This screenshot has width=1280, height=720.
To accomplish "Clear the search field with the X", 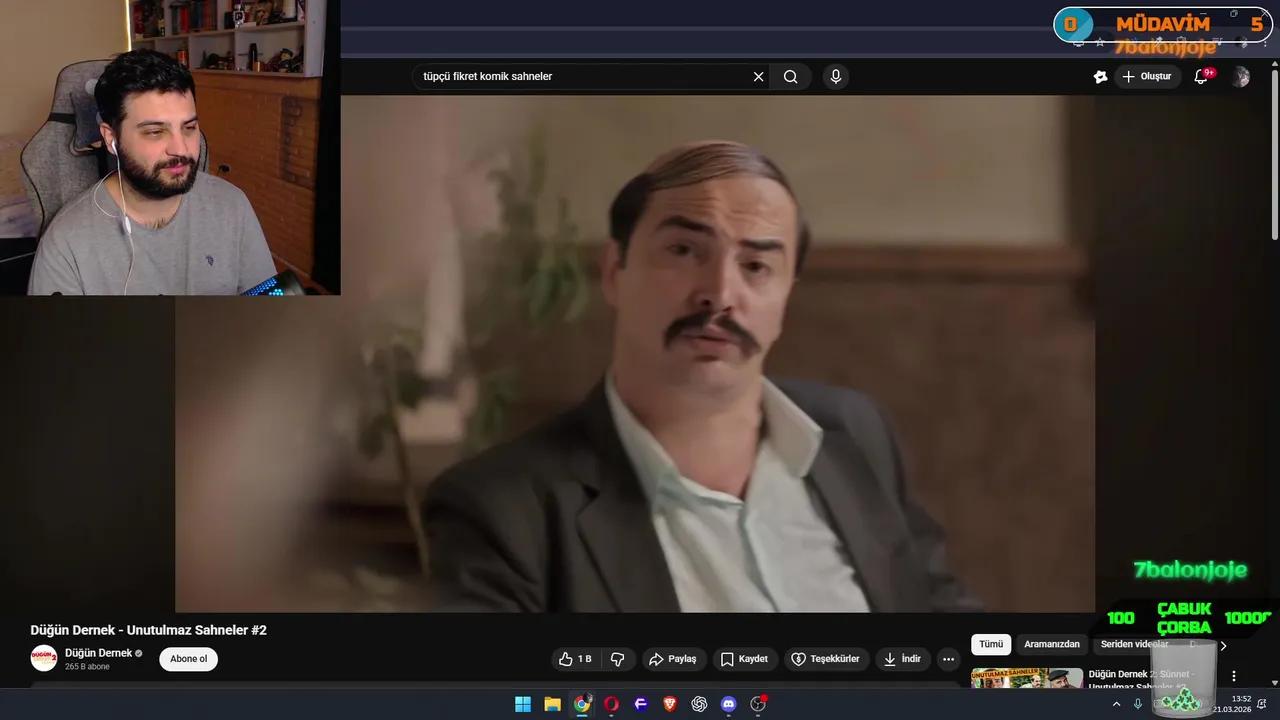I will point(758,76).
